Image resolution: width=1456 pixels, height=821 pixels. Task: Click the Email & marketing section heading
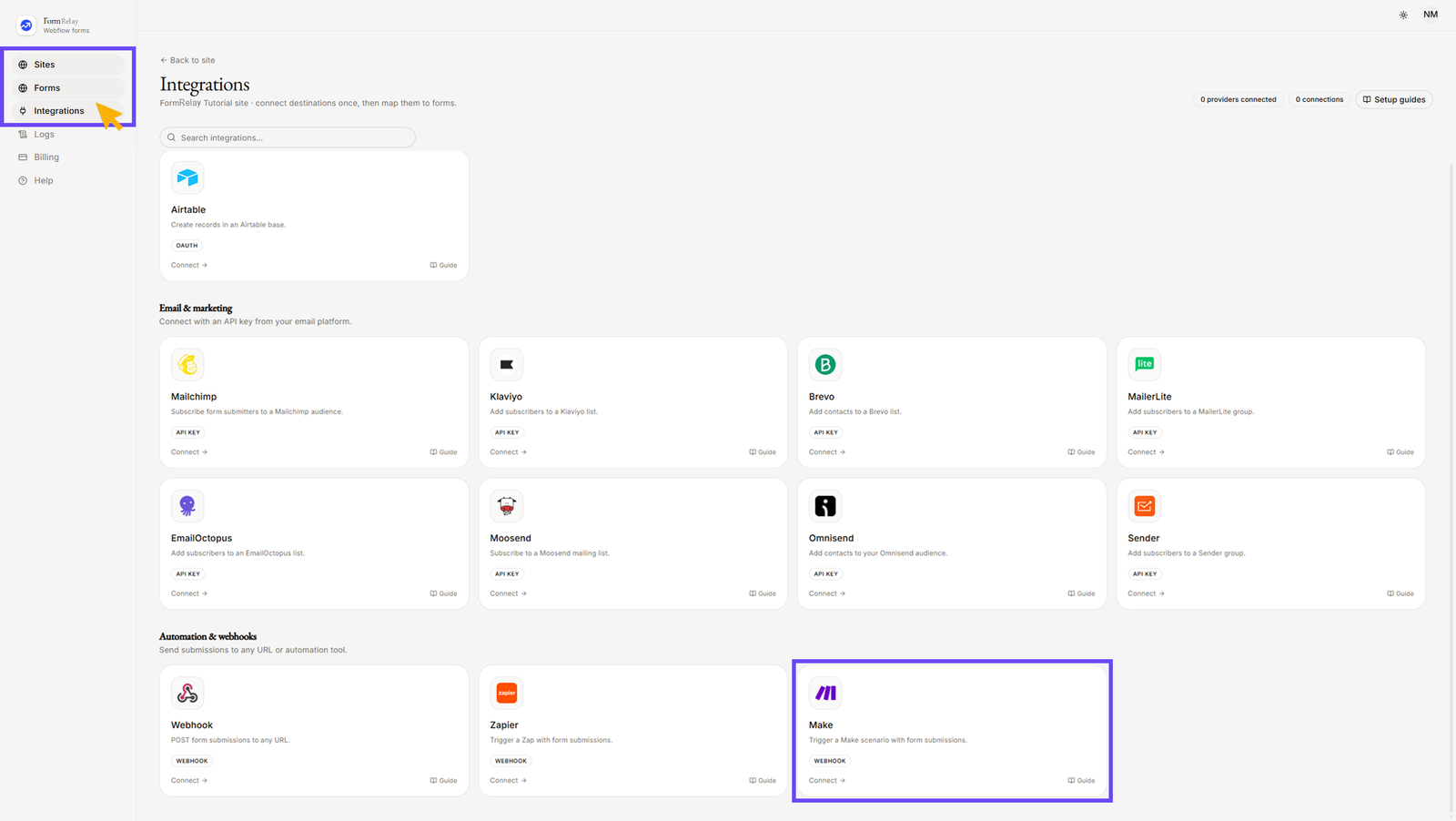click(196, 309)
